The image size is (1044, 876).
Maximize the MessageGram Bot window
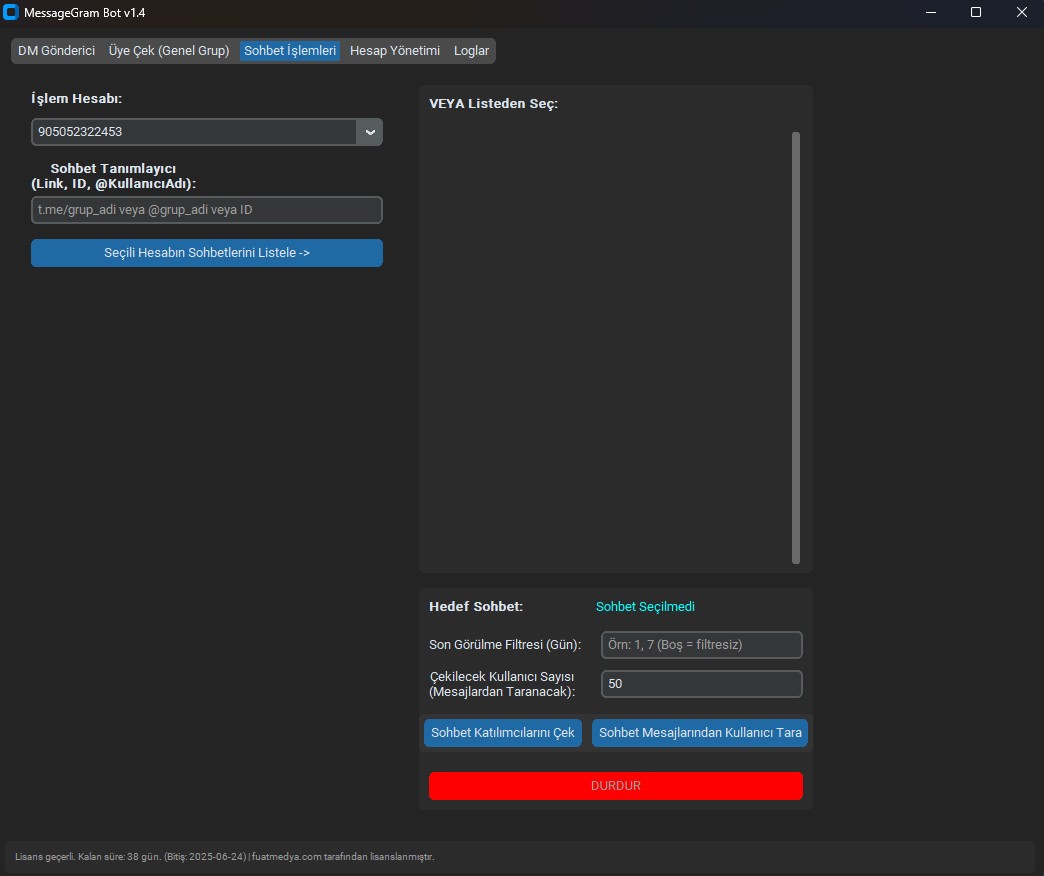[976, 13]
